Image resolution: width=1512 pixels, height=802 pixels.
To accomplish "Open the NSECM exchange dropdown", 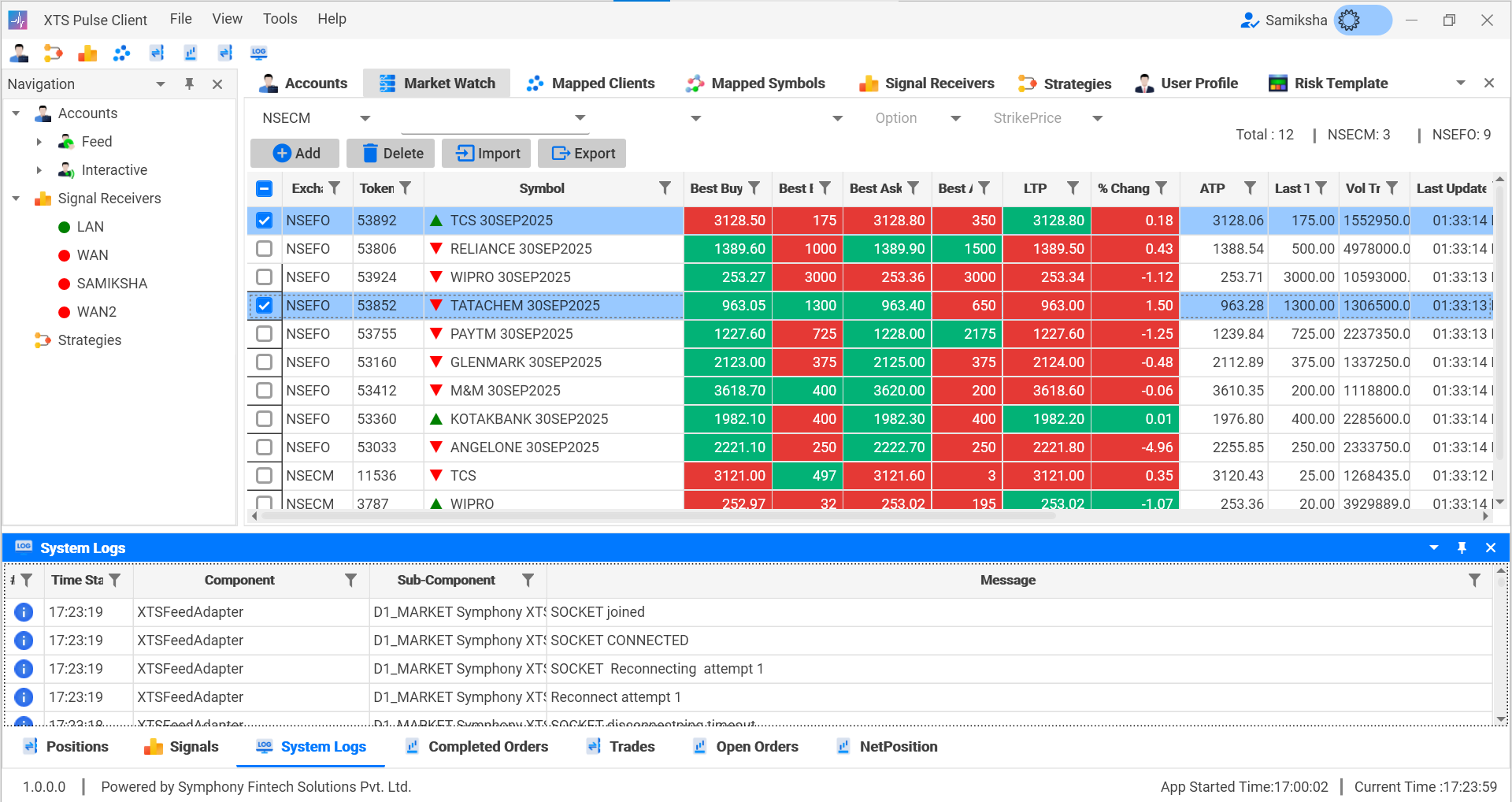I will [x=365, y=118].
